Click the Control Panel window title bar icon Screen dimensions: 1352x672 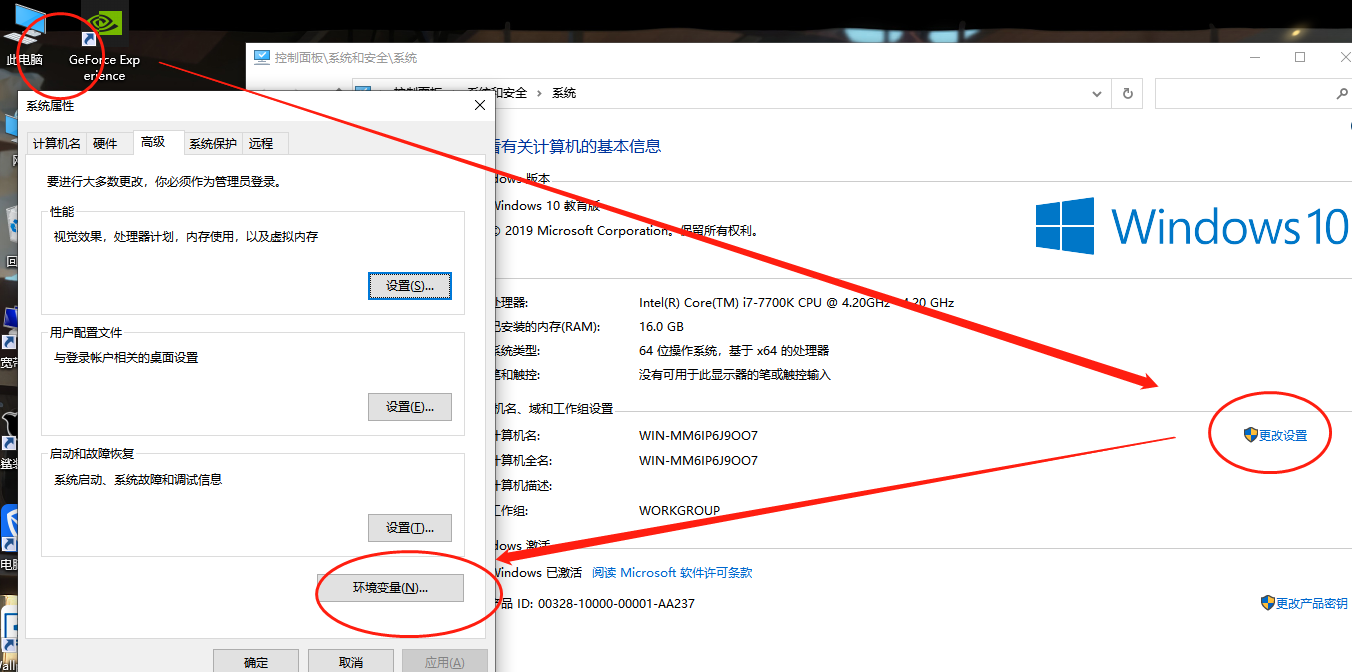[262, 58]
